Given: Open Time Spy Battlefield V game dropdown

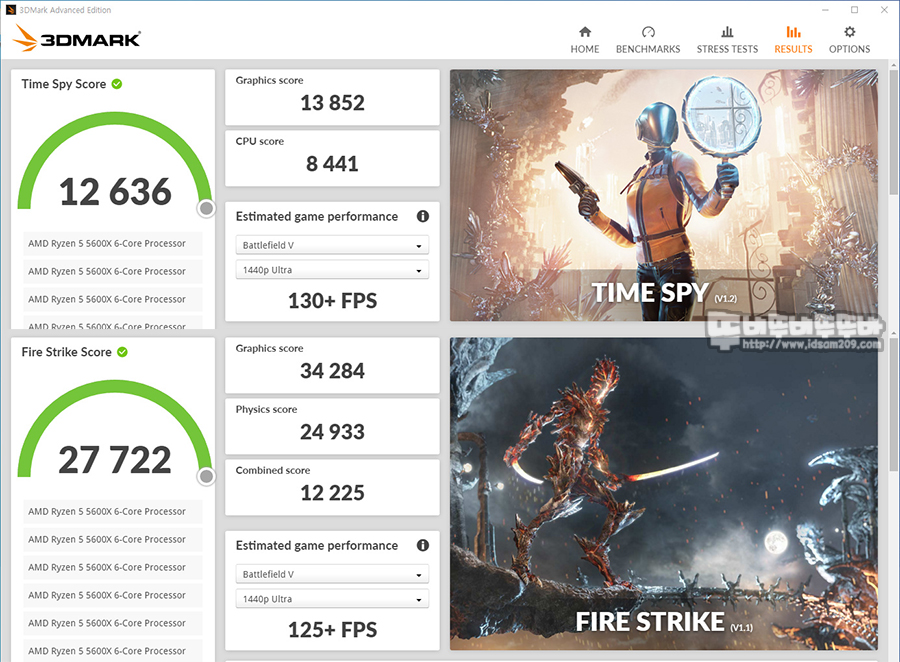Looking at the screenshot, I should (332, 245).
